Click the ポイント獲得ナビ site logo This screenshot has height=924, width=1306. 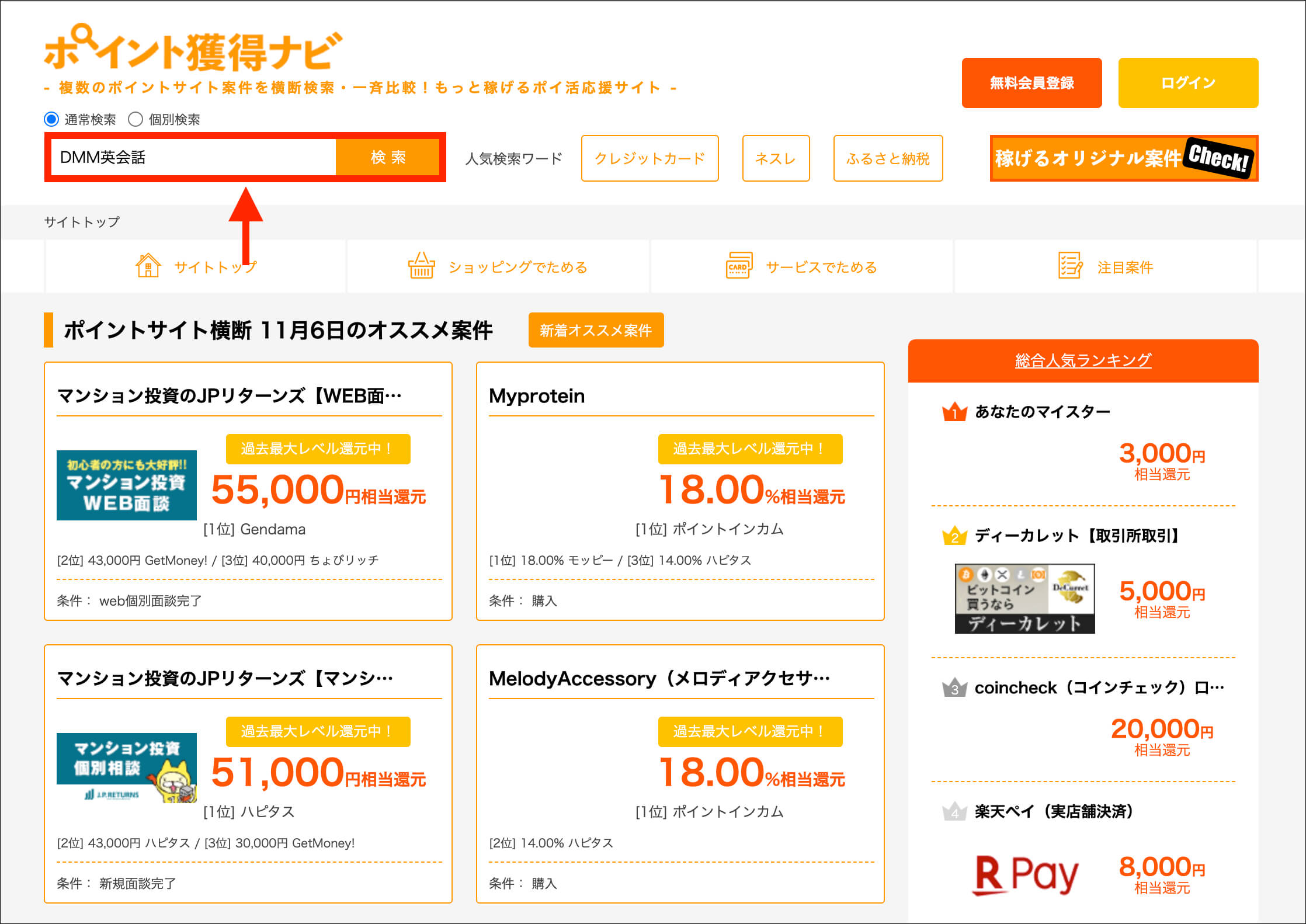[x=193, y=48]
